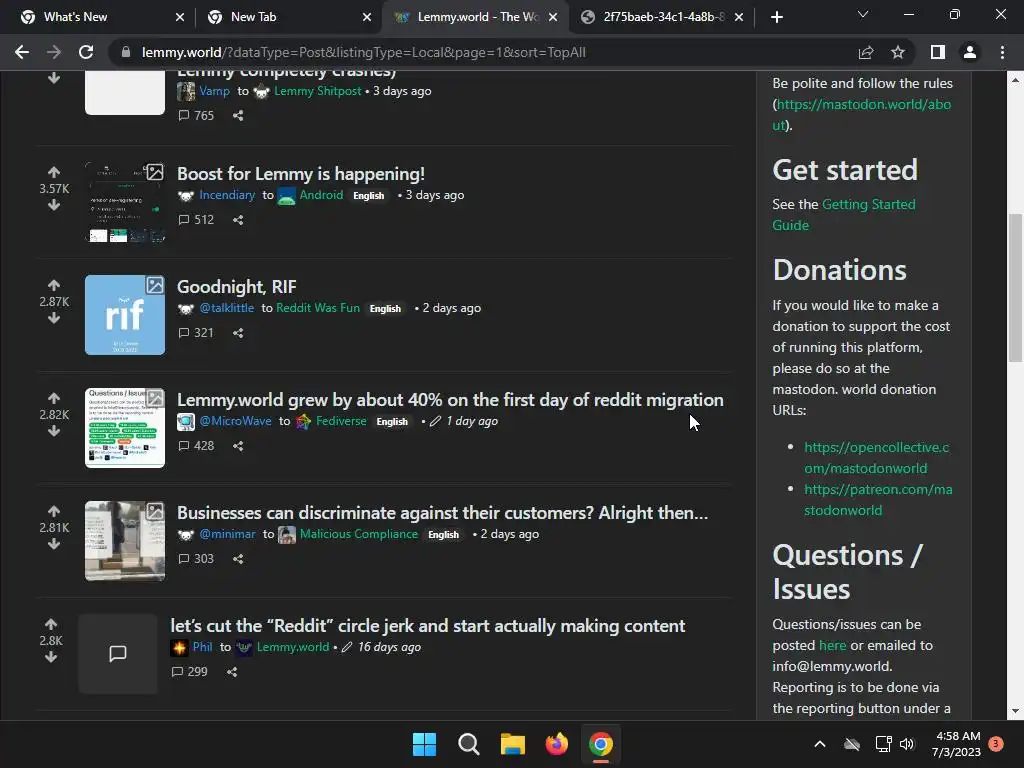Expand the tab search dropdown
This screenshot has width=1024, height=768.
863,14
